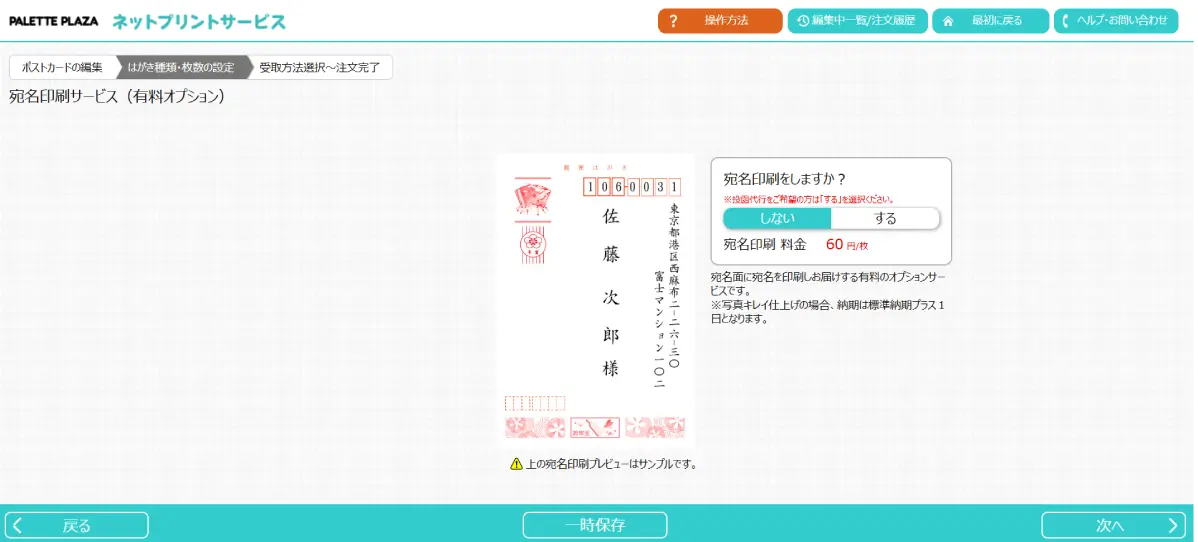Go to ポストカードの編集 step
This screenshot has height=542, width=1198.
click(63, 67)
